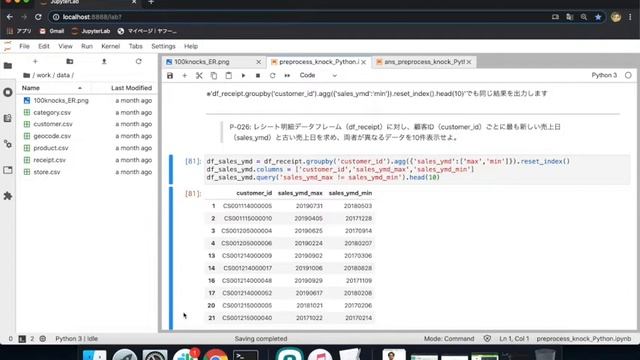Image resolution: width=640 pixels, height=360 pixels.
Task: Check kernel status circle indicator
Action: click(628, 75)
